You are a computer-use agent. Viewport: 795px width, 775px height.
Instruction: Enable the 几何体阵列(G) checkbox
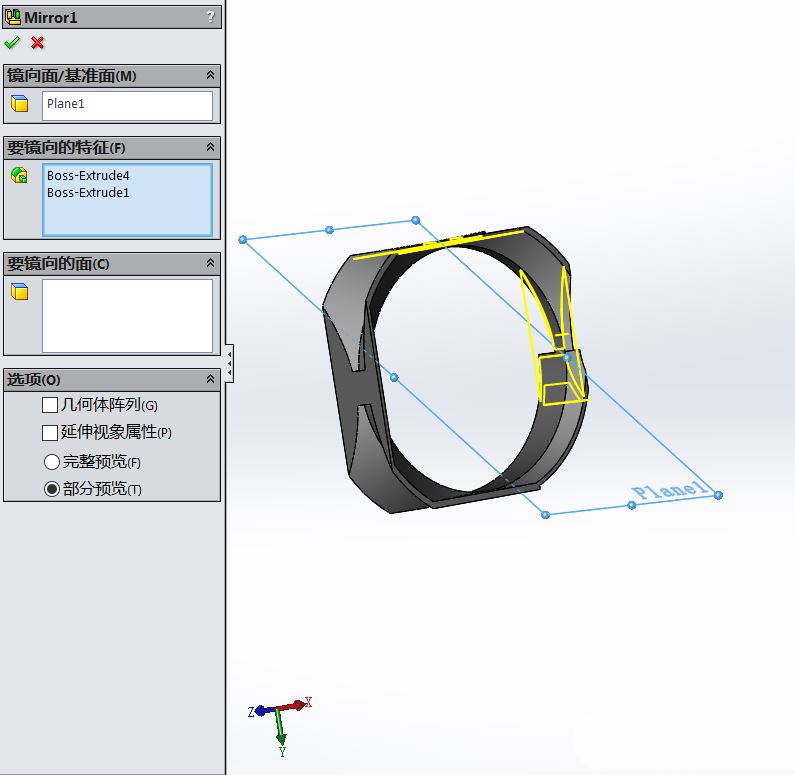pos(50,405)
